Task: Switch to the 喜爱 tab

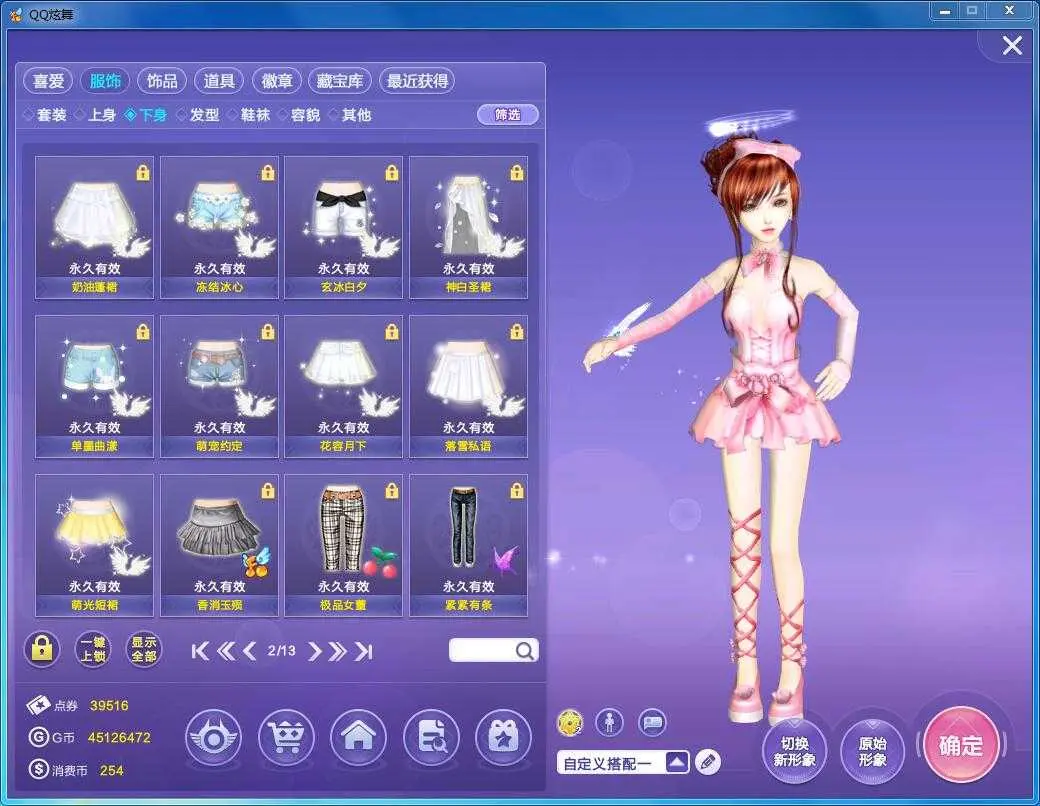Action: pos(48,81)
